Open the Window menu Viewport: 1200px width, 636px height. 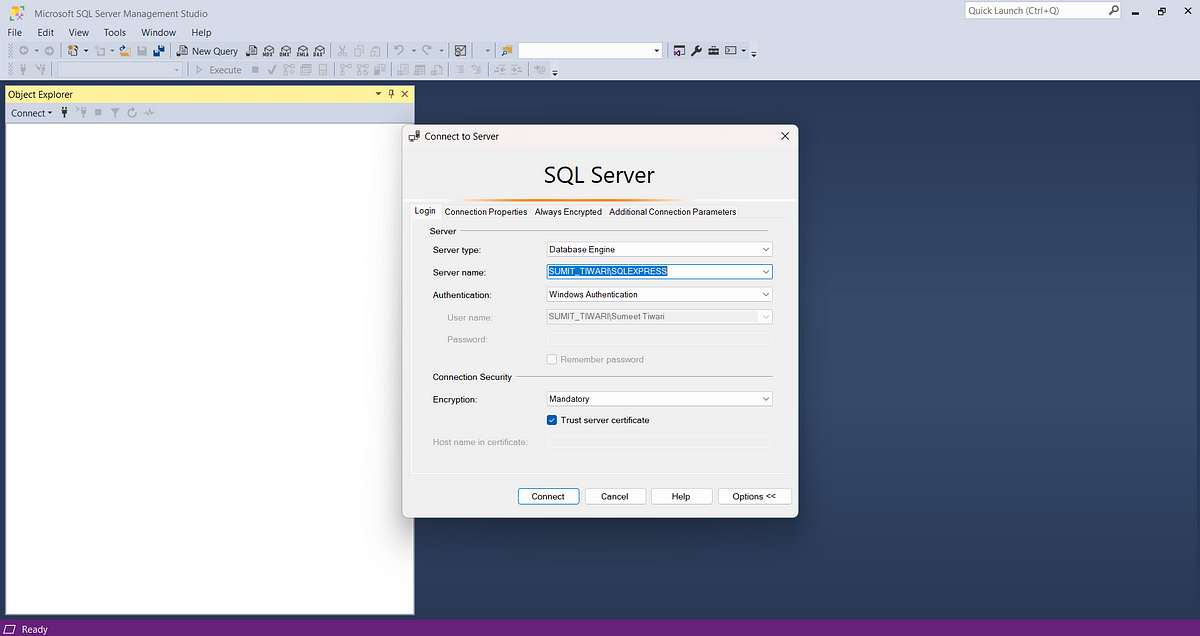point(158,32)
